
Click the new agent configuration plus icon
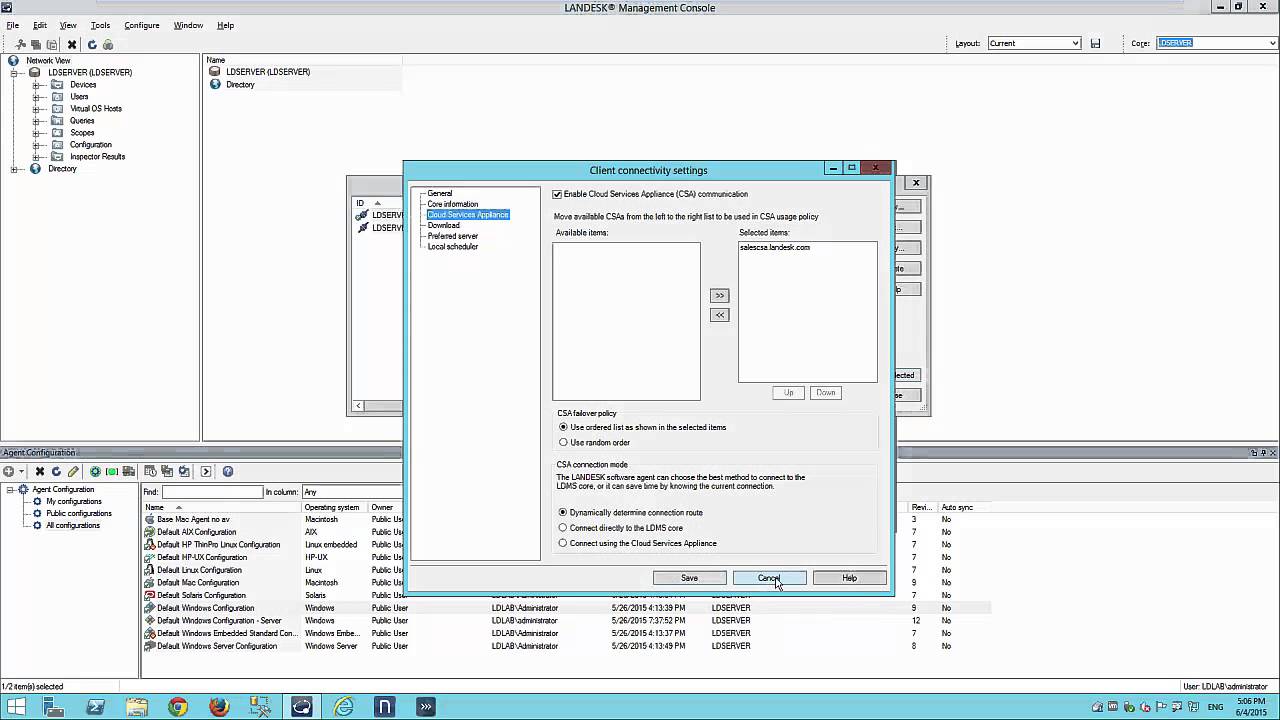pyautogui.click(x=8, y=471)
